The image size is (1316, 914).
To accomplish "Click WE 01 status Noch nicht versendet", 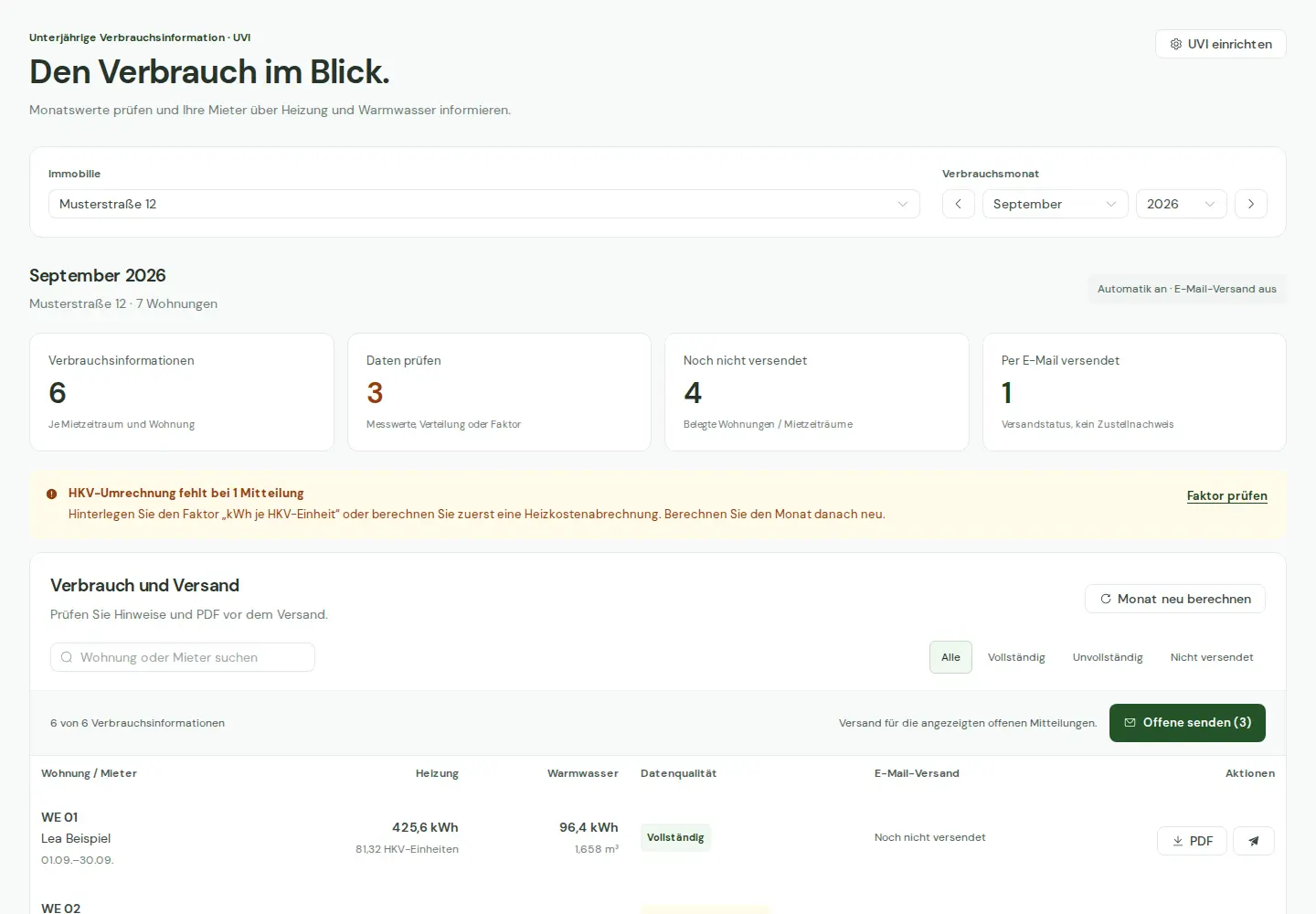I will pyautogui.click(x=930, y=837).
